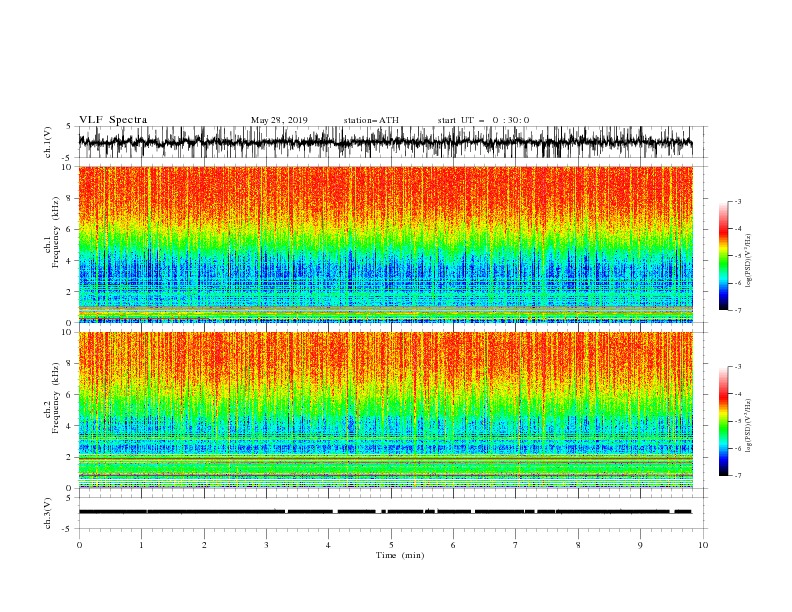Click the 'ch.2 Frequency (kHz)' axis label
The image size is (792, 612).
[x=52, y=398]
